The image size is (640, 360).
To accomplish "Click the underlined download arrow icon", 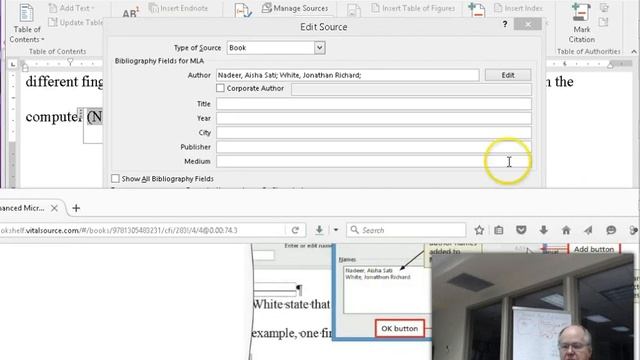I will click(x=319, y=230).
